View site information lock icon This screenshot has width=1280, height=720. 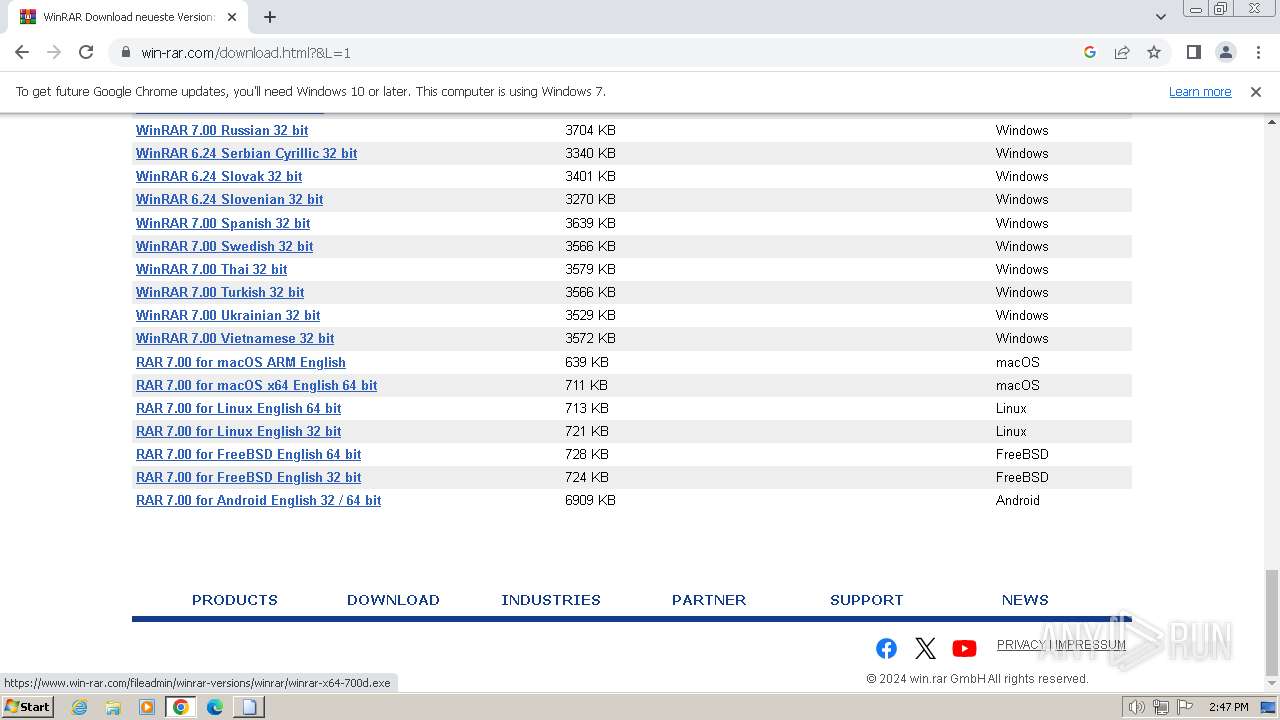tap(126, 52)
